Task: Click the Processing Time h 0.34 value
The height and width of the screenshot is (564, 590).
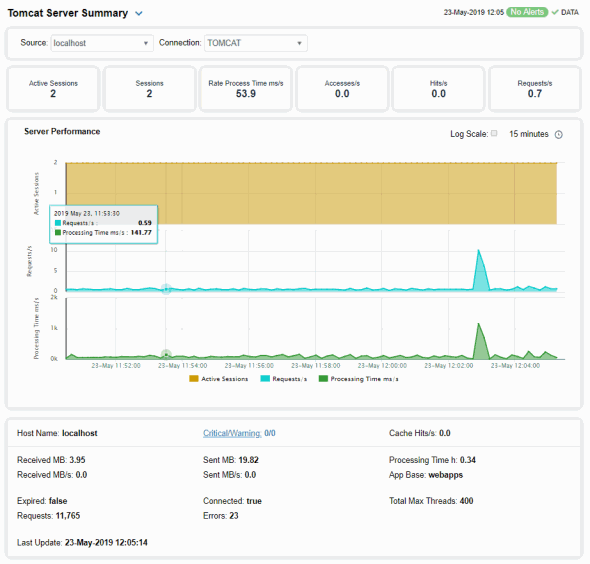Action: (x=468, y=460)
